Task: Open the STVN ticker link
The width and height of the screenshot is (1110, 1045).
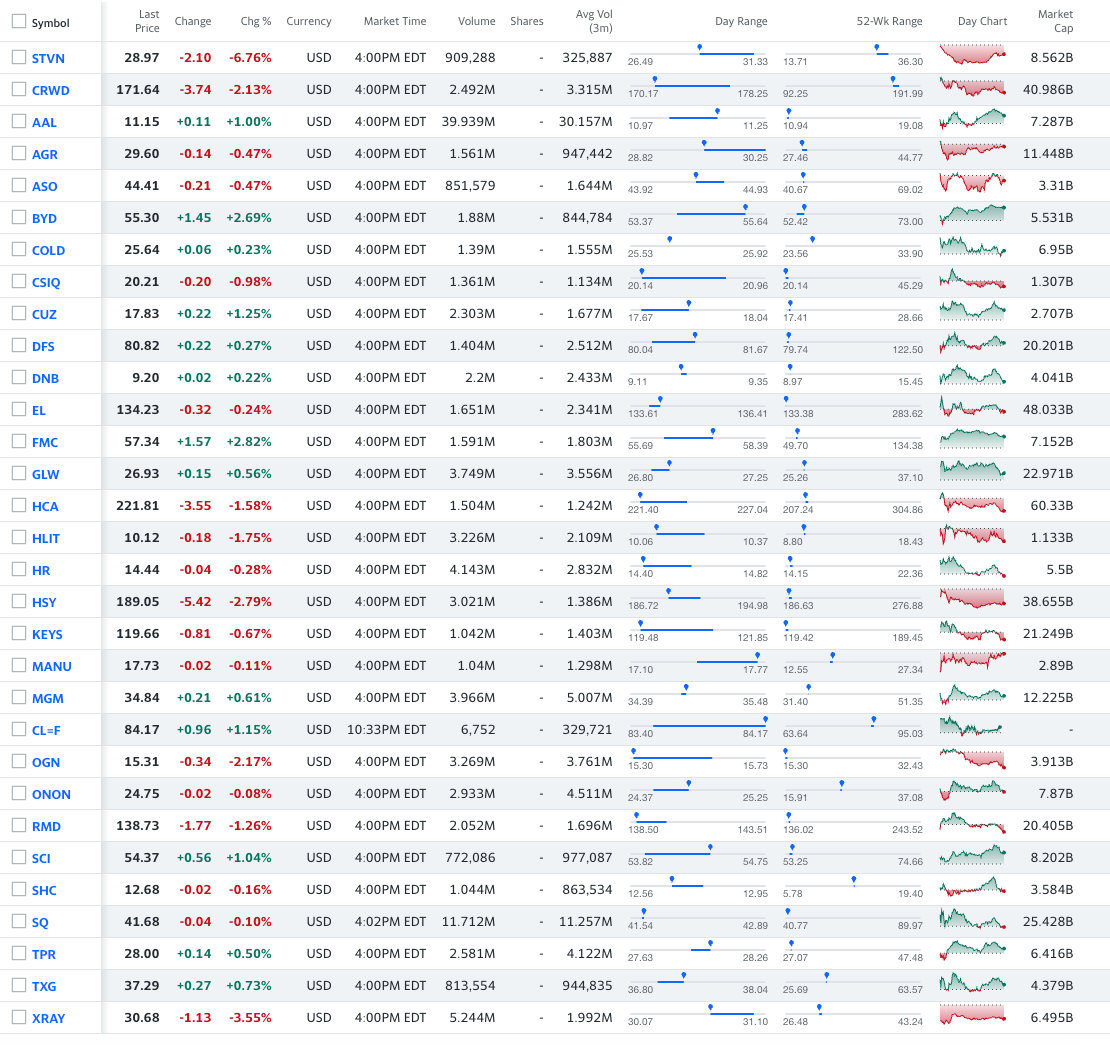Action: tap(48, 58)
